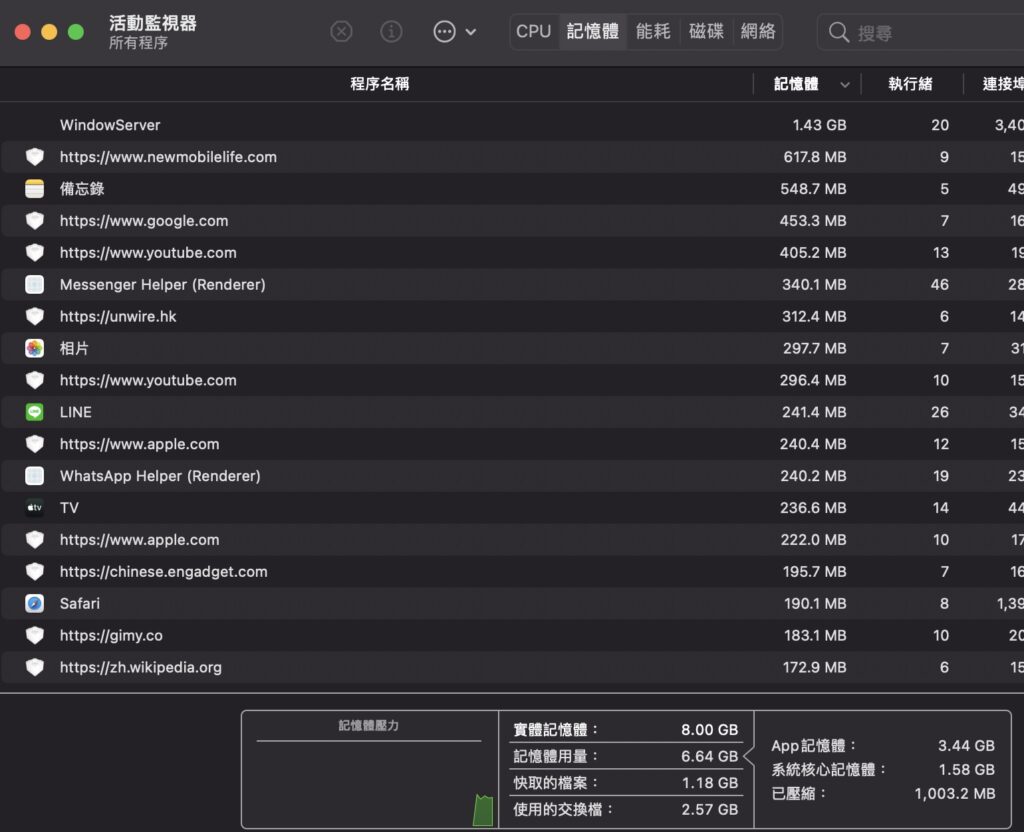Sort by 程序名稱 column header
Image resolution: width=1024 pixels, height=832 pixels.
click(379, 84)
